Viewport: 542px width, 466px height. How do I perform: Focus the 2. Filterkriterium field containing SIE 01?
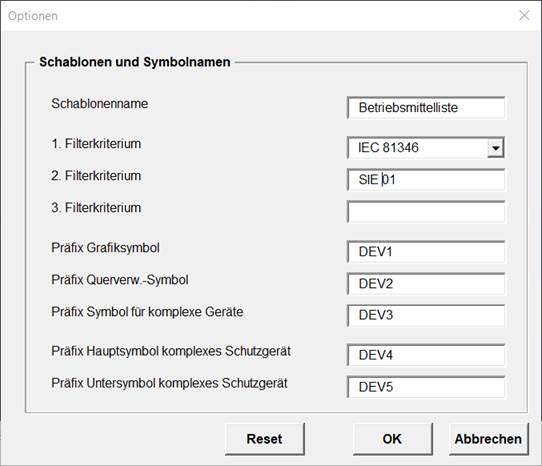coord(426,180)
